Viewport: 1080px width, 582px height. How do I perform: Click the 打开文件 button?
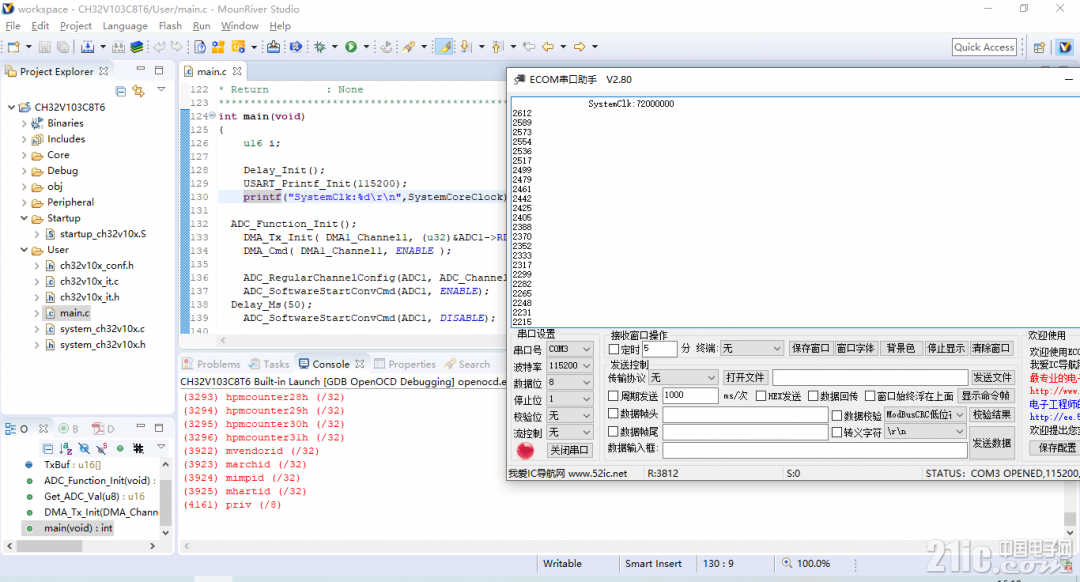[745, 377]
